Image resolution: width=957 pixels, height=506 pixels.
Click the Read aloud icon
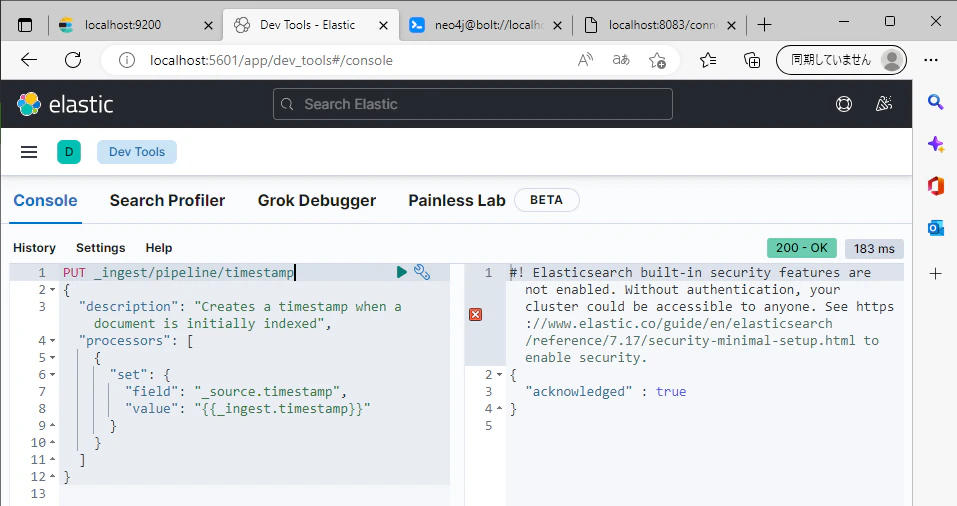point(585,60)
